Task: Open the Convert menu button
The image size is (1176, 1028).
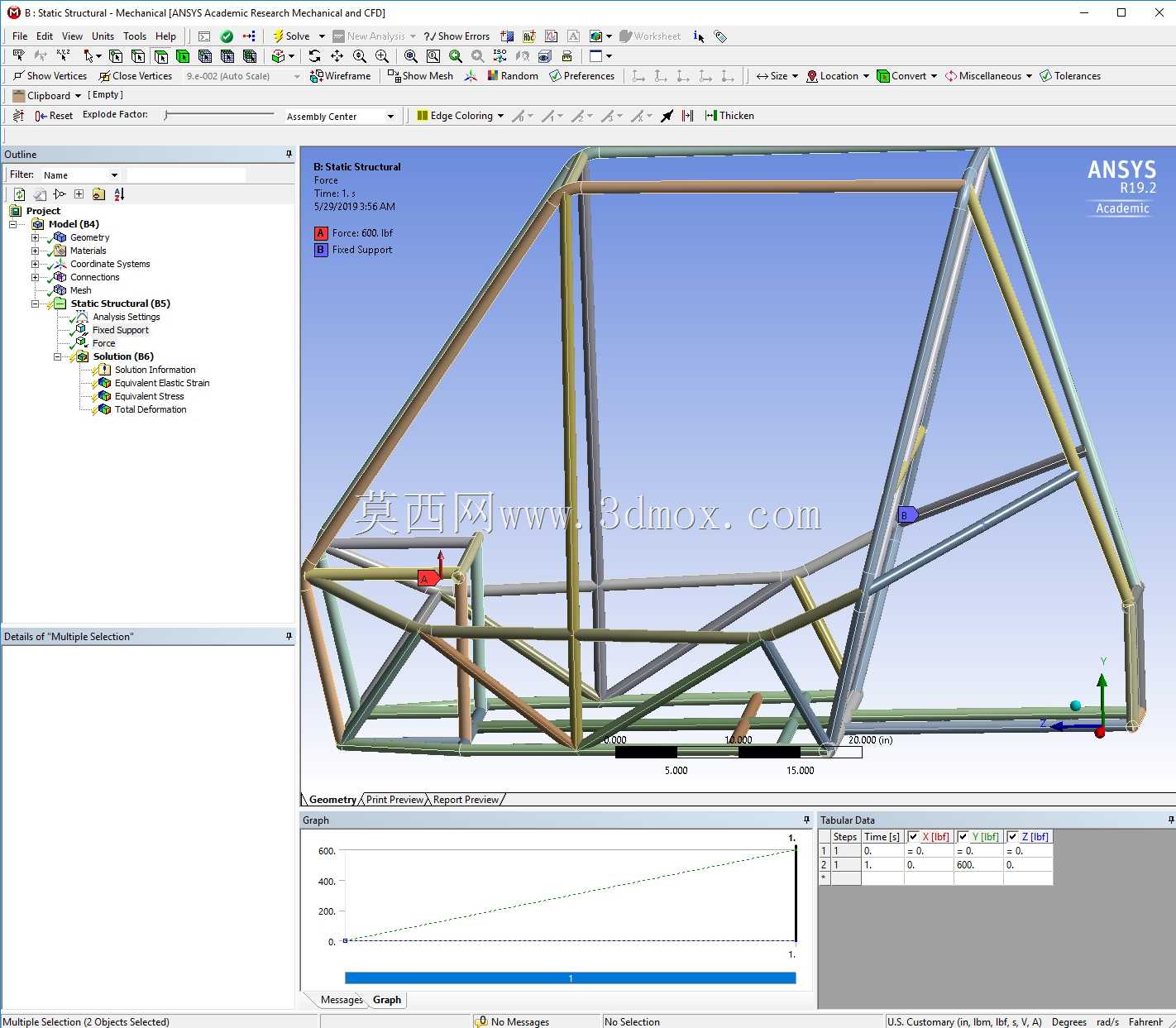Action: [x=906, y=76]
